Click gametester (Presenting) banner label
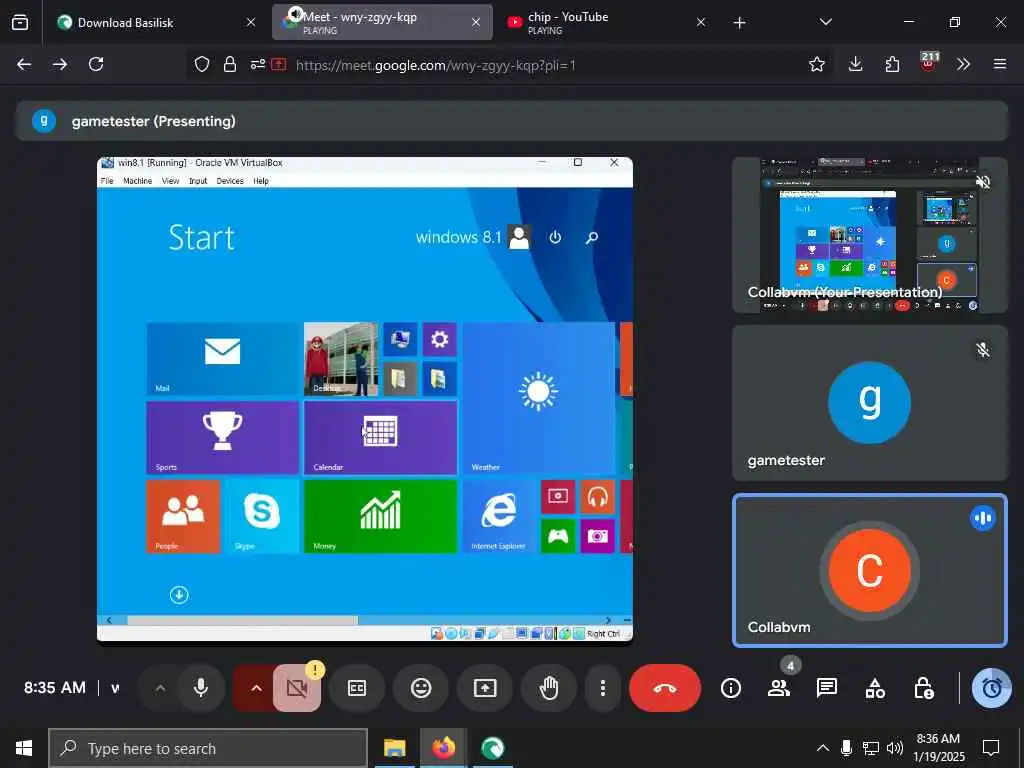The image size is (1024, 768). 153,121
